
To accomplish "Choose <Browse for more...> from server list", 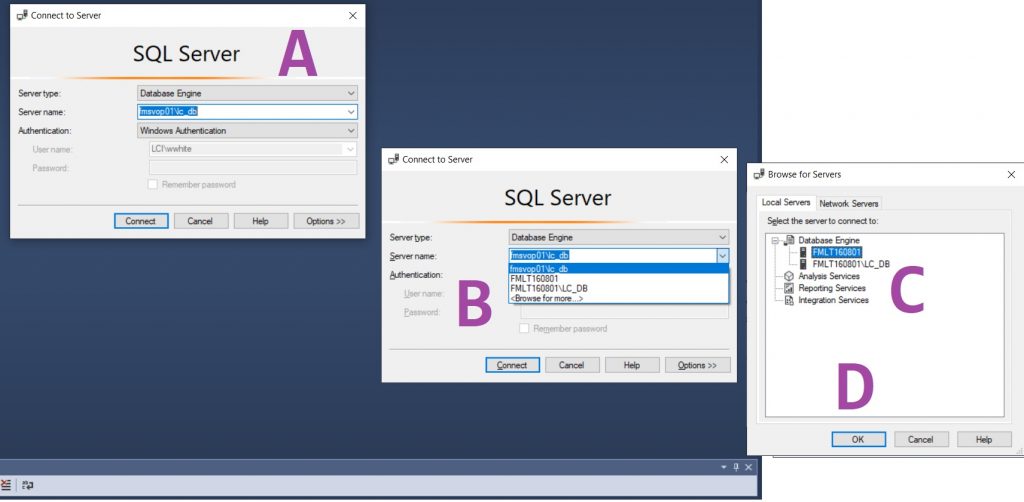I will pos(546,299).
